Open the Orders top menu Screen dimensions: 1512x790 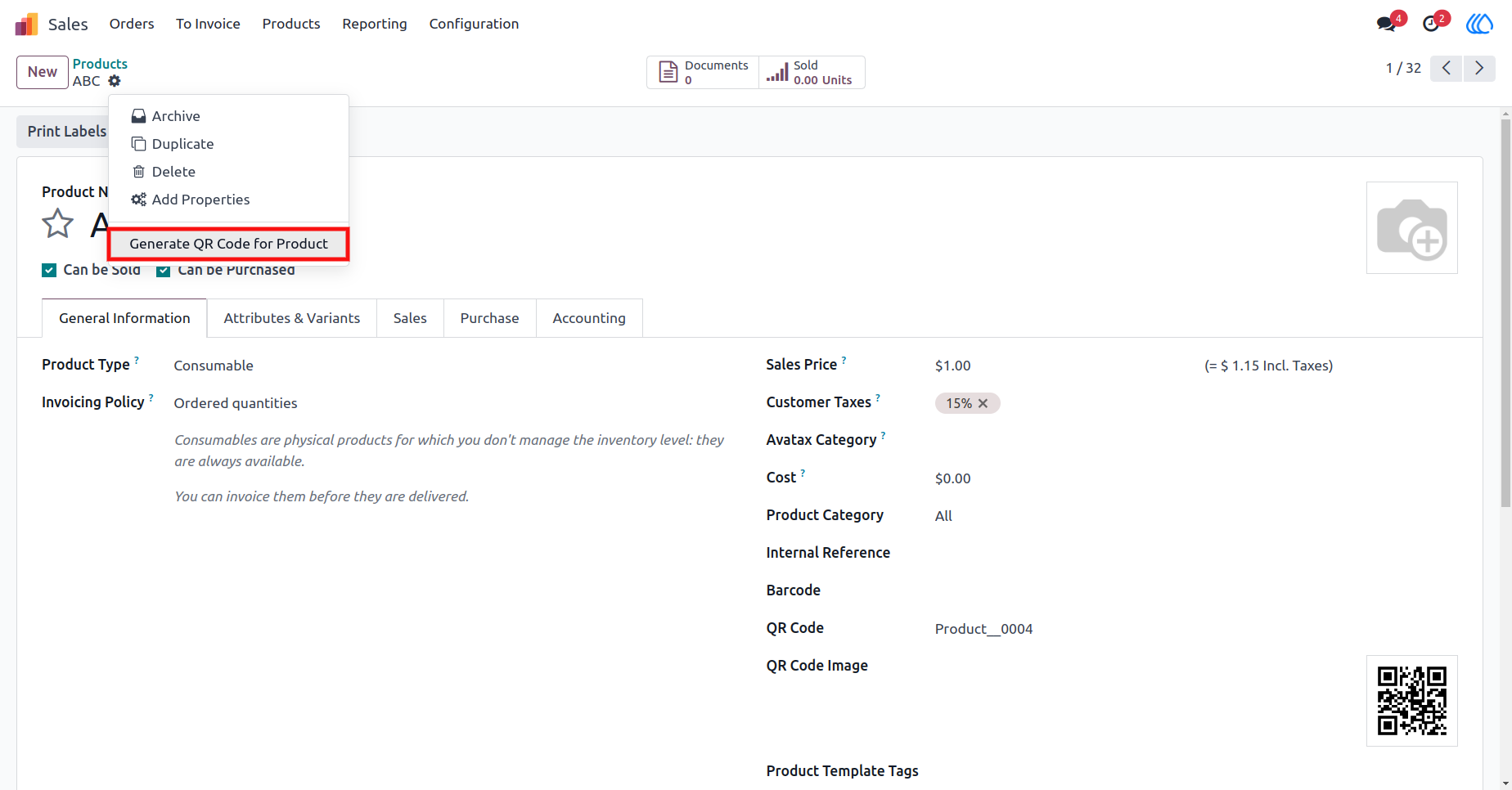[132, 24]
